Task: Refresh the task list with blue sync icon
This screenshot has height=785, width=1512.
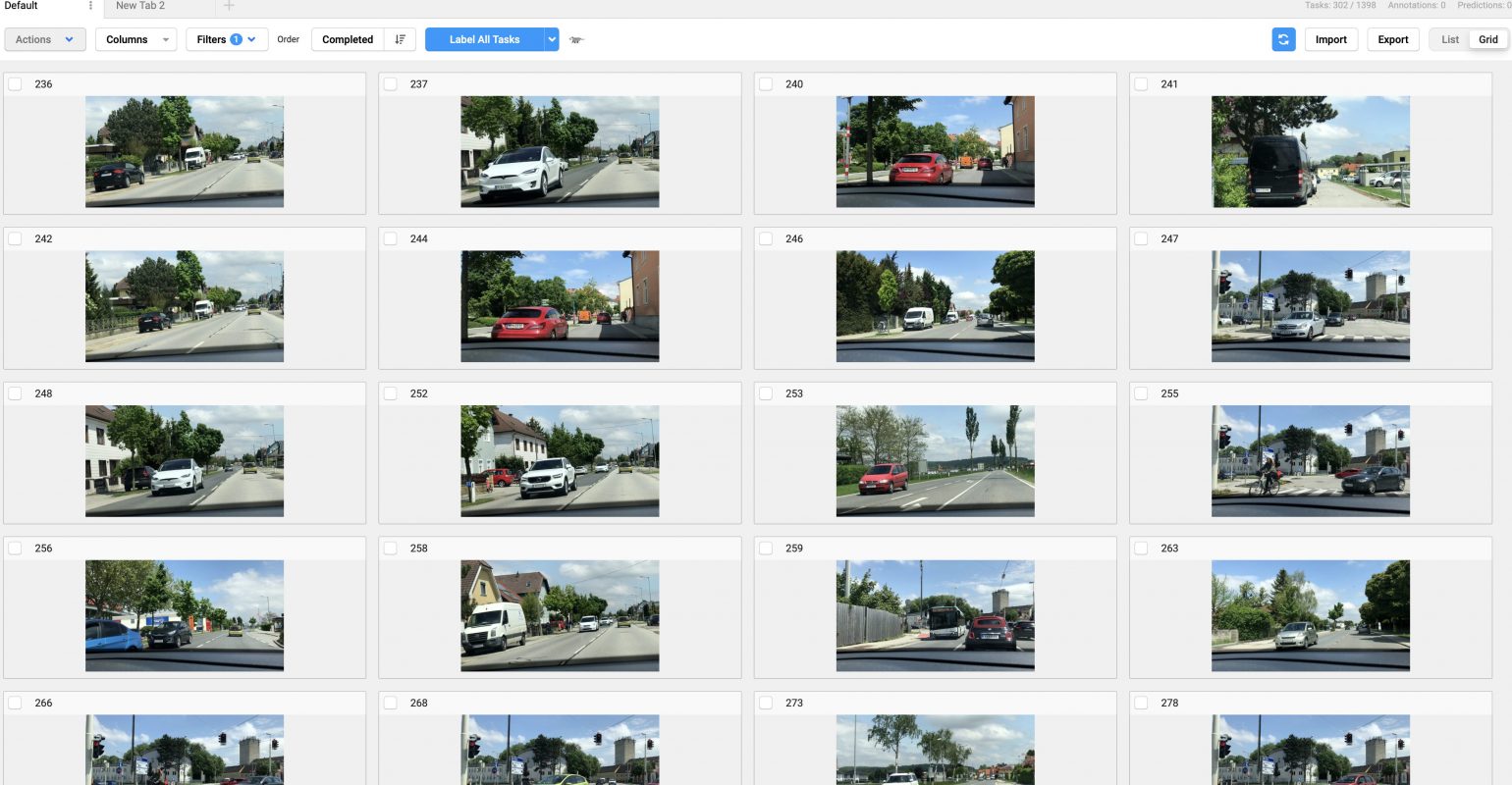Action: point(1283,39)
